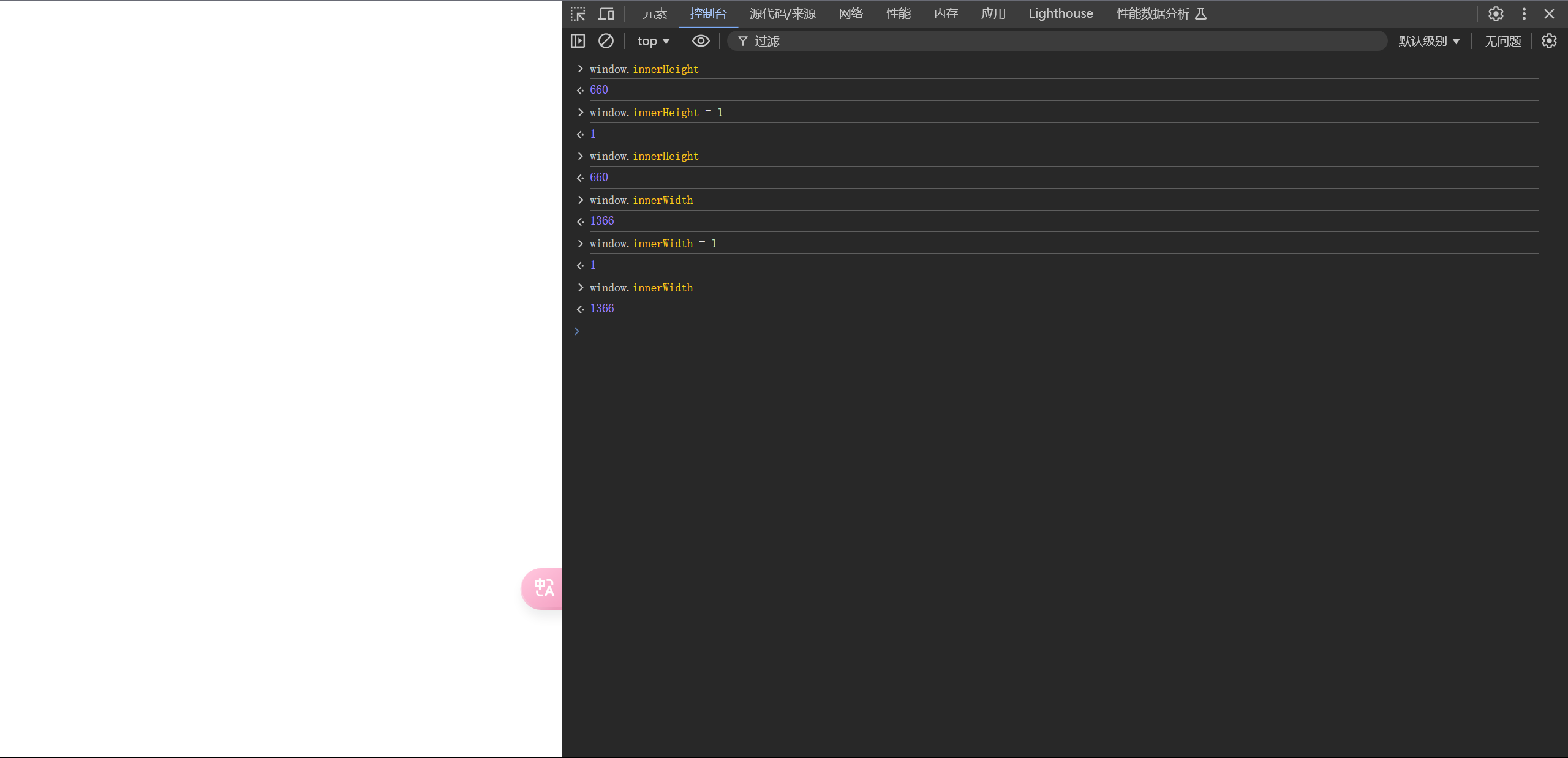The image size is (1568, 758).
Task: Toggle the device toolbar emulation icon
Action: coord(606,13)
